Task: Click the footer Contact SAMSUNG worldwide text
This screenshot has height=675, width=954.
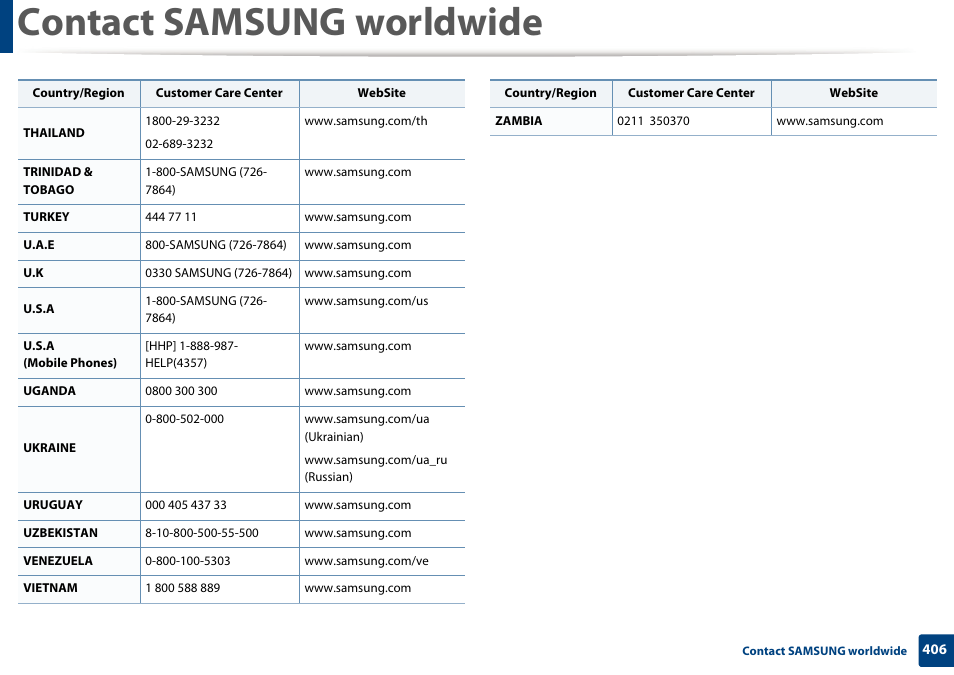Action: coord(824,651)
